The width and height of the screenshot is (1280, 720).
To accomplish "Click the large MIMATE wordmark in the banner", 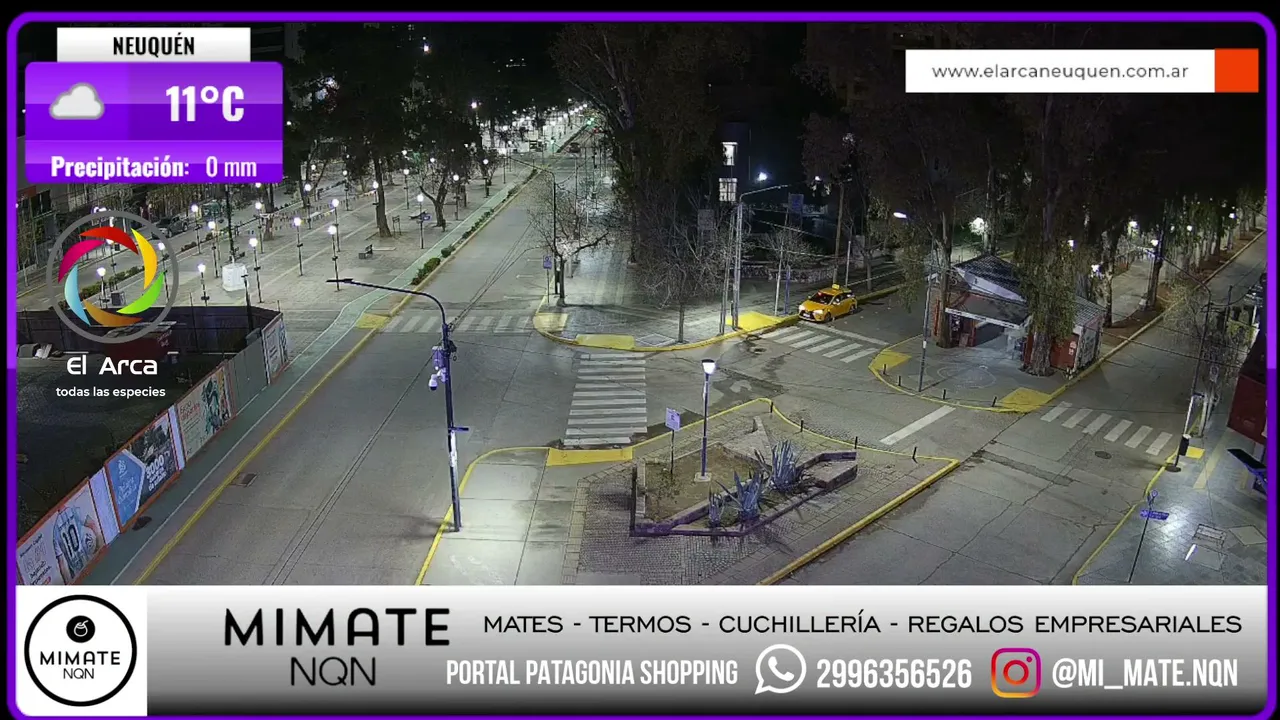I will (337, 628).
